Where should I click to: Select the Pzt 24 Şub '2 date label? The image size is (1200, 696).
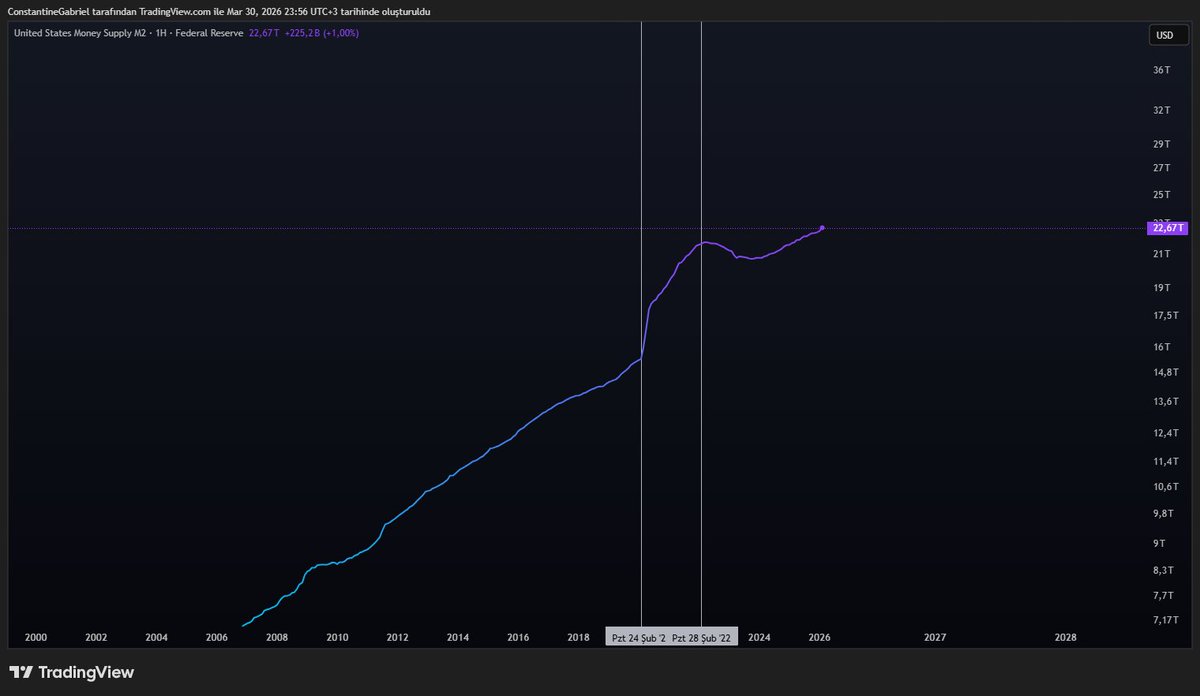[638, 637]
